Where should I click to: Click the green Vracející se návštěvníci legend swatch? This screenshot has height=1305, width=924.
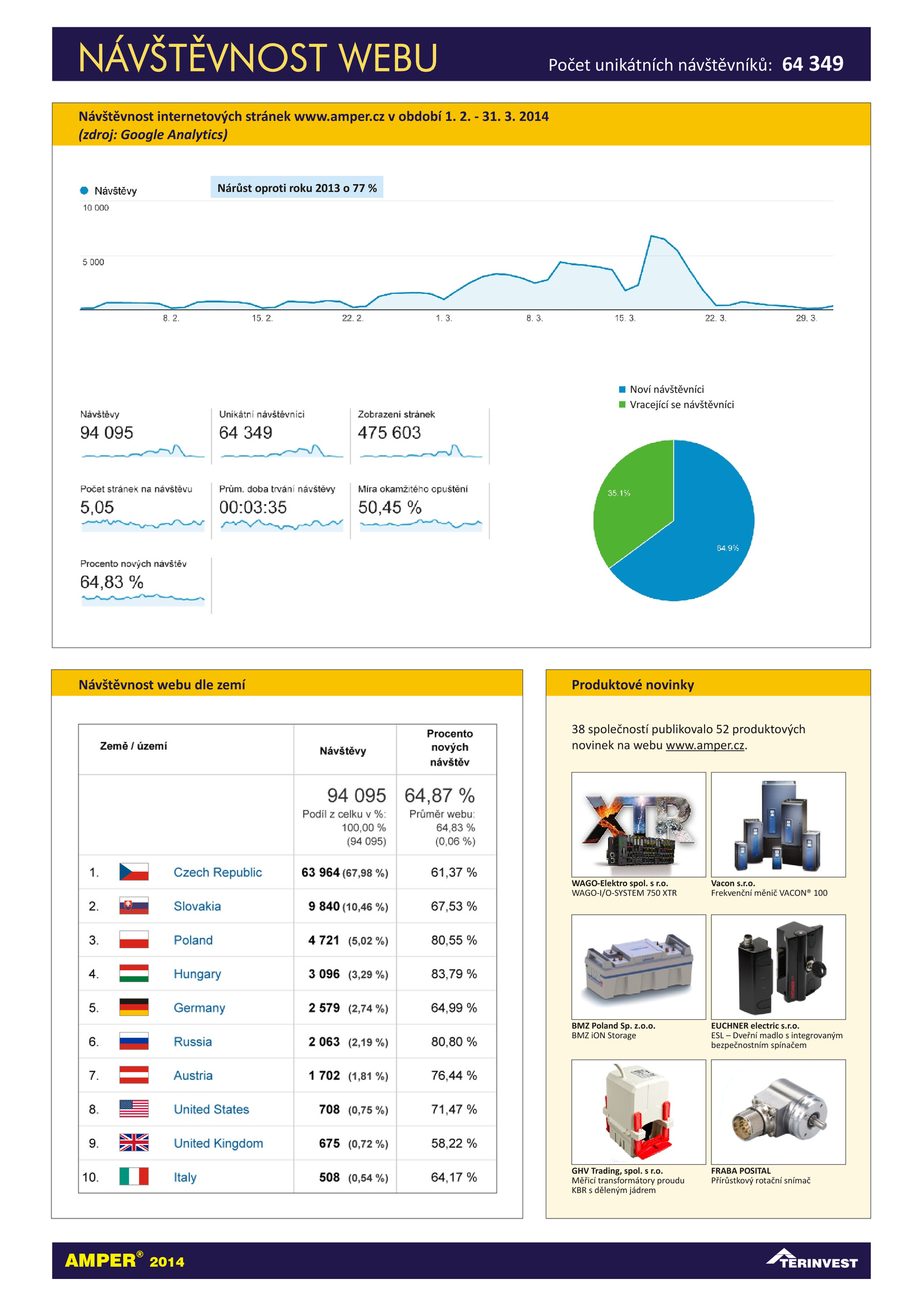point(622,404)
